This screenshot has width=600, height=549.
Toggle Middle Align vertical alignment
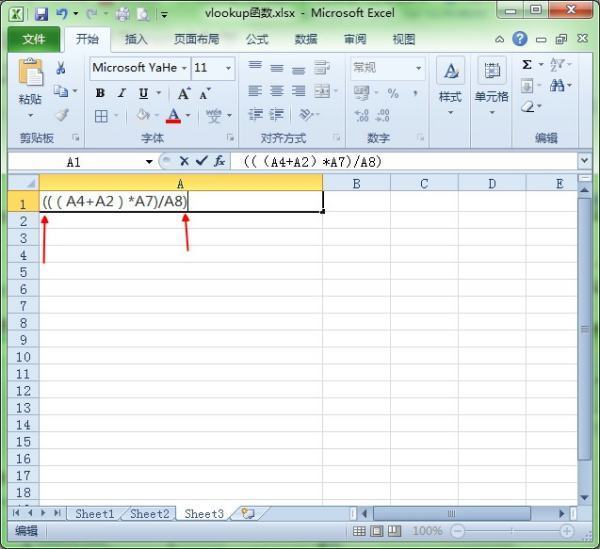277,68
